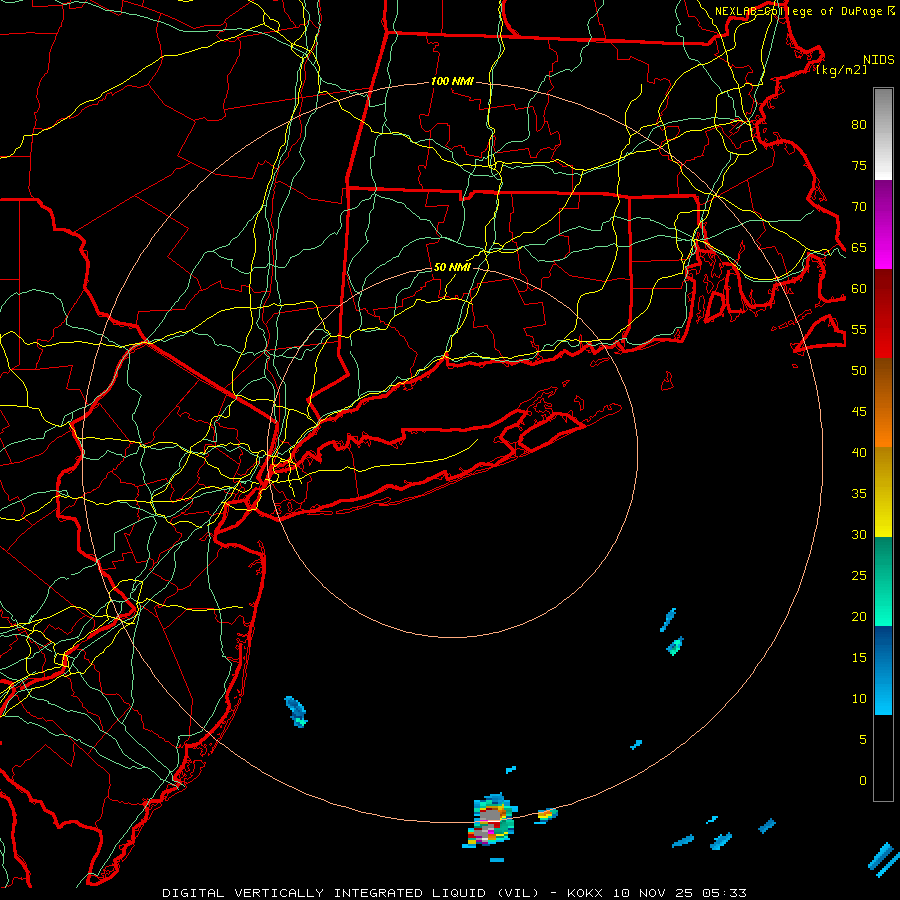Click the scale value 15

(859, 658)
